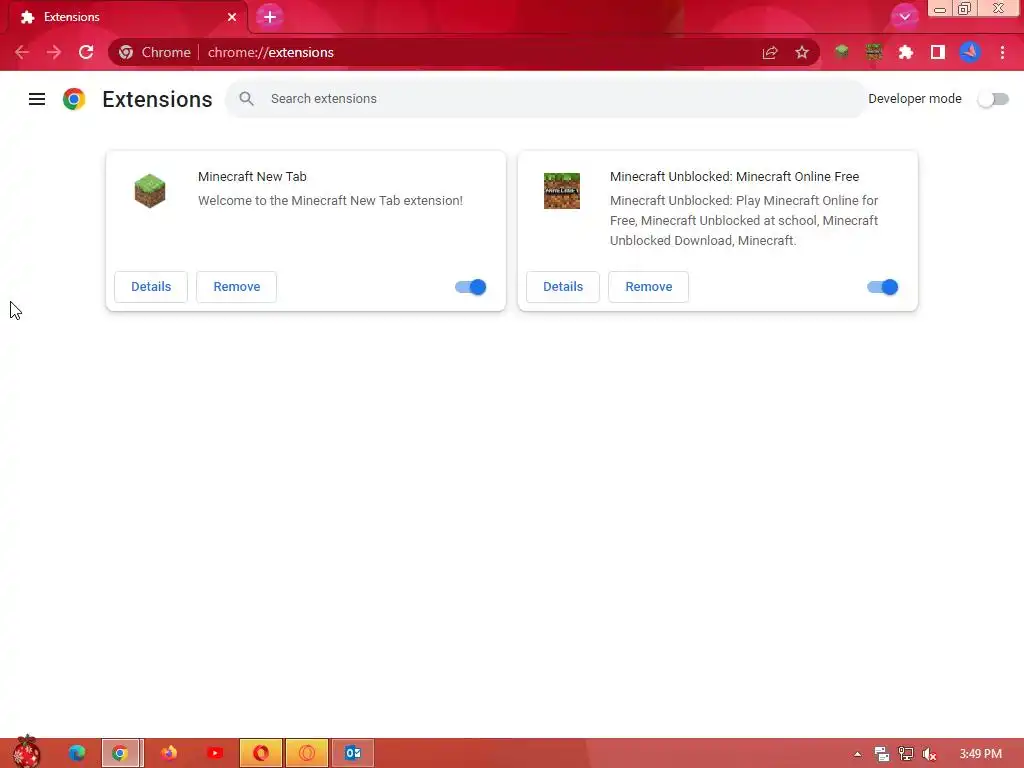Image resolution: width=1024 pixels, height=768 pixels.
Task: Remove the Minecraft Unblocked extension
Action: 648,287
